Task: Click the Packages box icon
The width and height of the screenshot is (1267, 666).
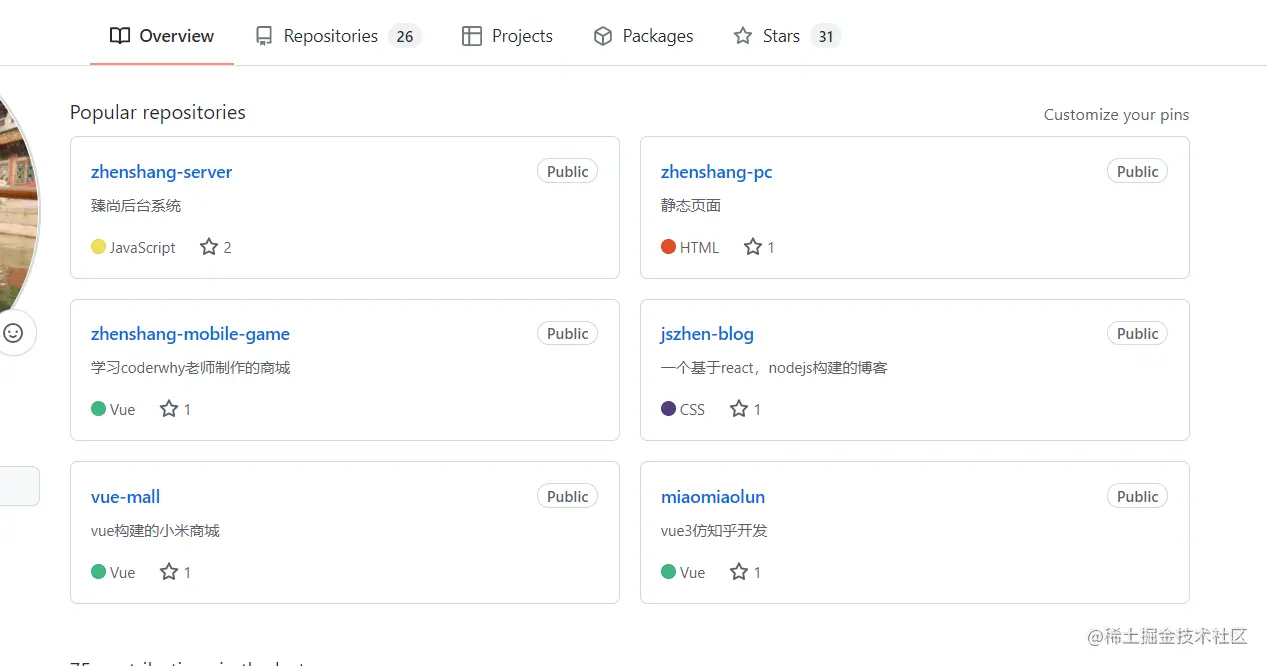Action: pyautogui.click(x=603, y=36)
